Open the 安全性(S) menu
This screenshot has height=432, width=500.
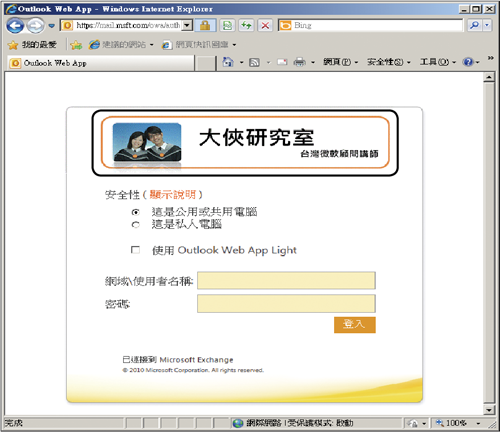pos(389,62)
